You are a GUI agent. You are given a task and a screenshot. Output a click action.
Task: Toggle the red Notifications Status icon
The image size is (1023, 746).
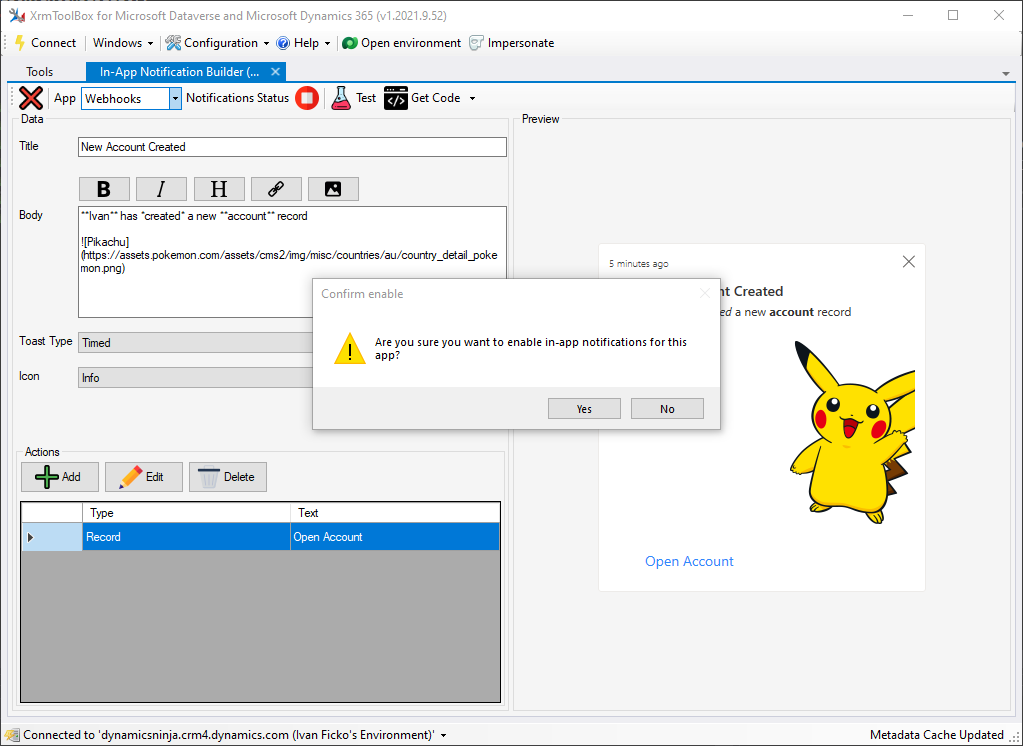[x=307, y=98]
